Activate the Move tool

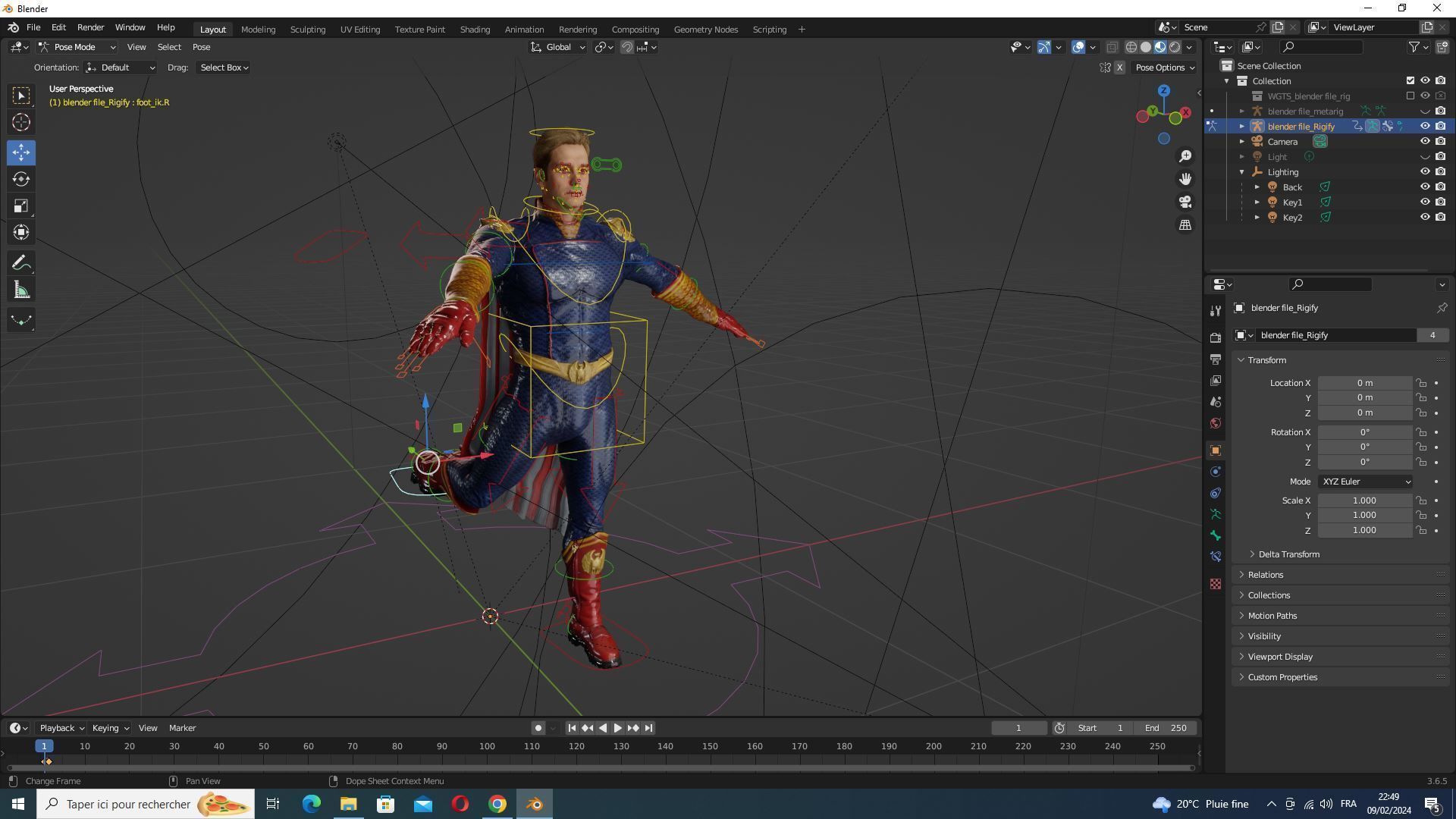click(21, 152)
